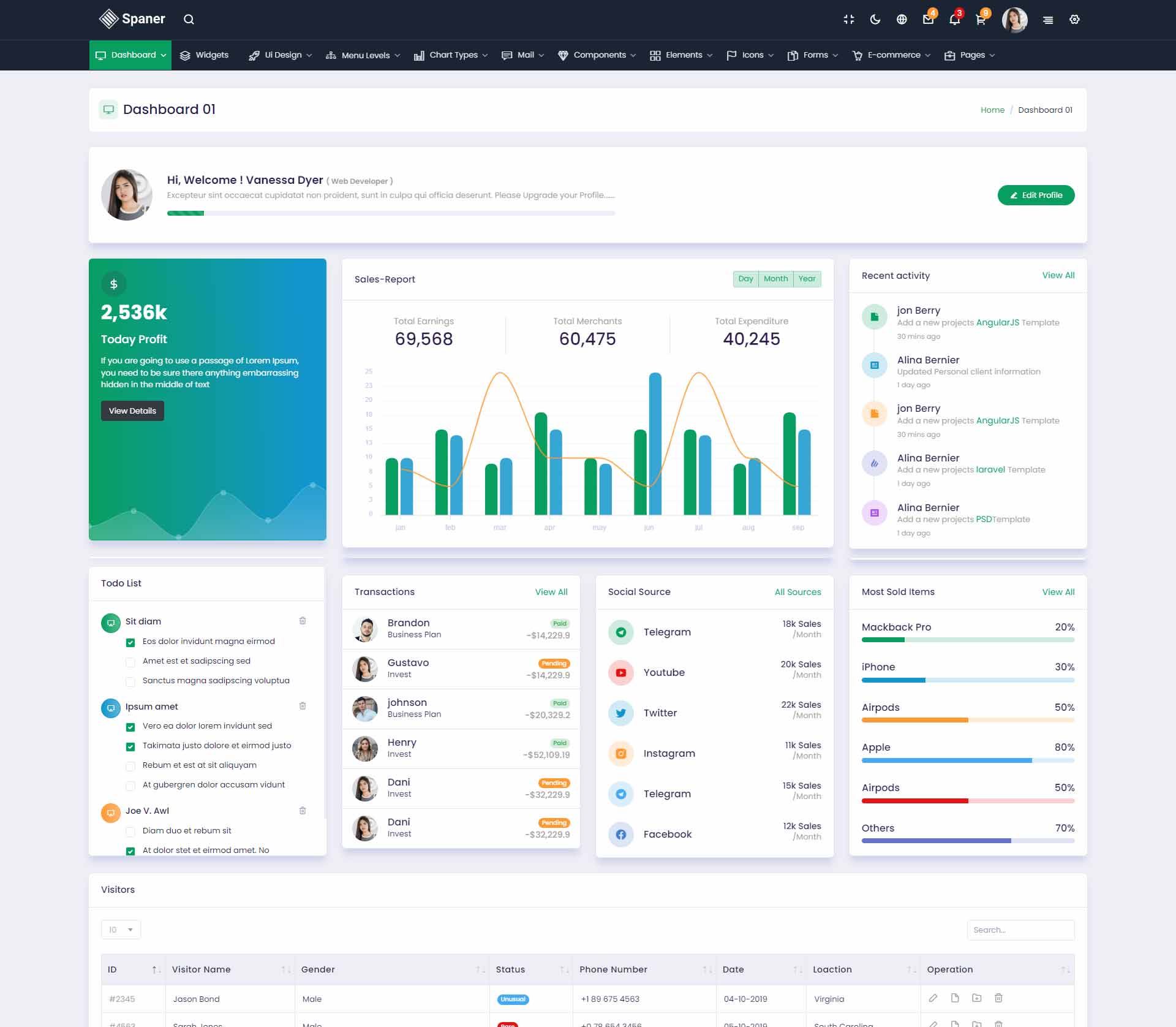Click the Edit Profile button

[1036, 195]
